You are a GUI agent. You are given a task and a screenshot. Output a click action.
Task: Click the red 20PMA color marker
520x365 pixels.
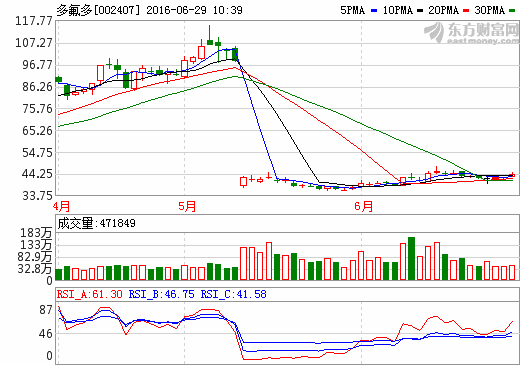click(466, 11)
